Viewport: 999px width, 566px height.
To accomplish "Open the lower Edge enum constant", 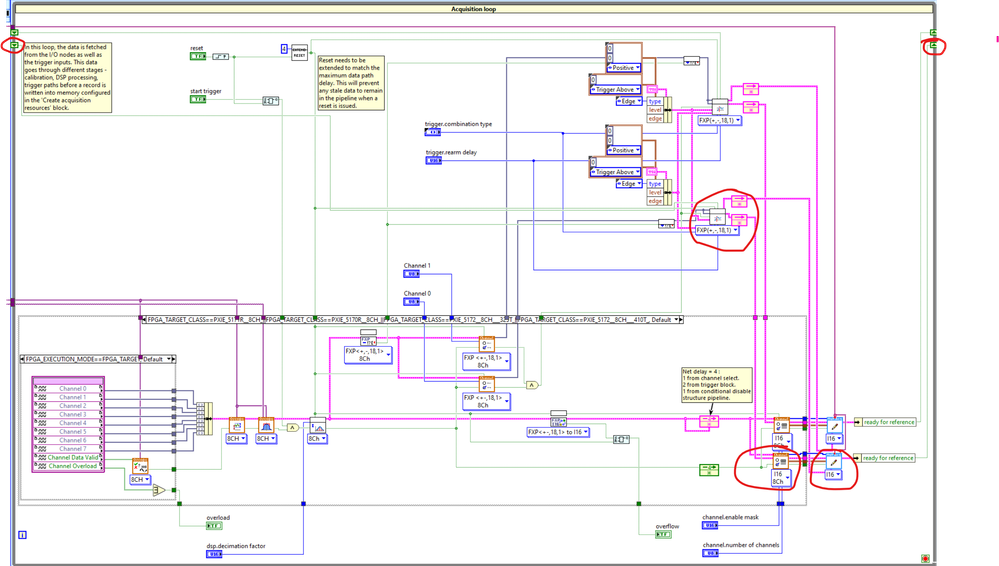I will click(x=629, y=184).
